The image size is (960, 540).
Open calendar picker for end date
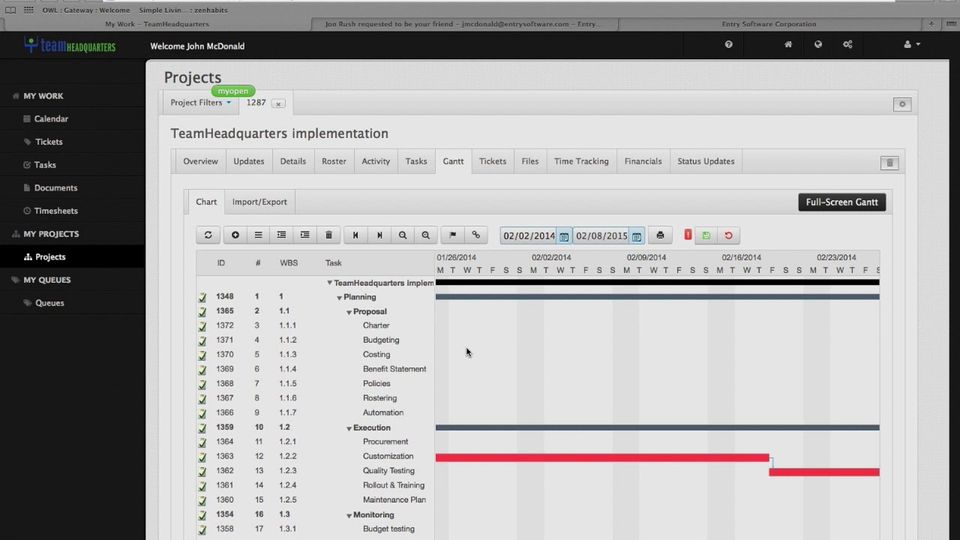(637, 236)
